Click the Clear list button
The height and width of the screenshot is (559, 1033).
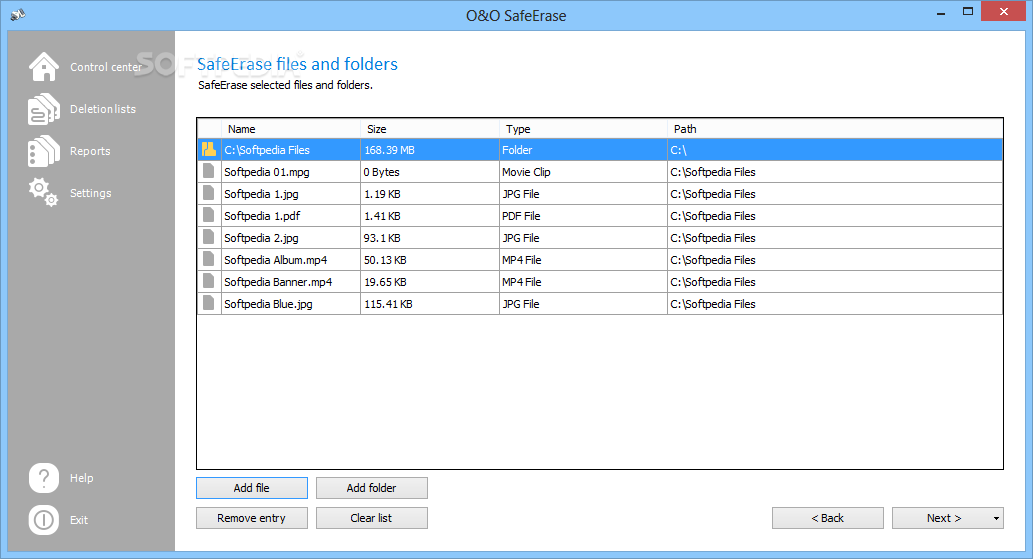(372, 518)
